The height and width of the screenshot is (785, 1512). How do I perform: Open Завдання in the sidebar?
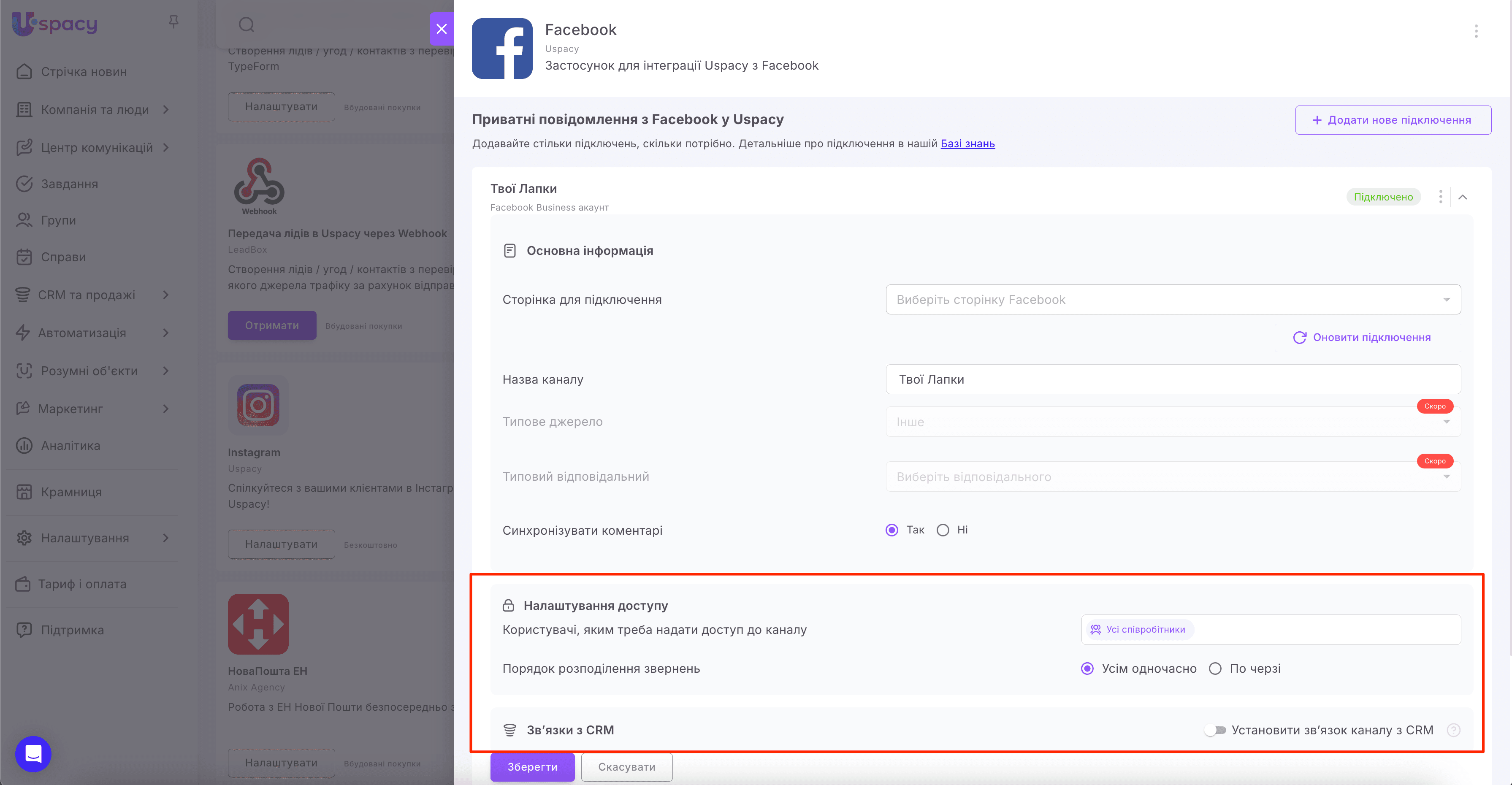(x=69, y=184)
